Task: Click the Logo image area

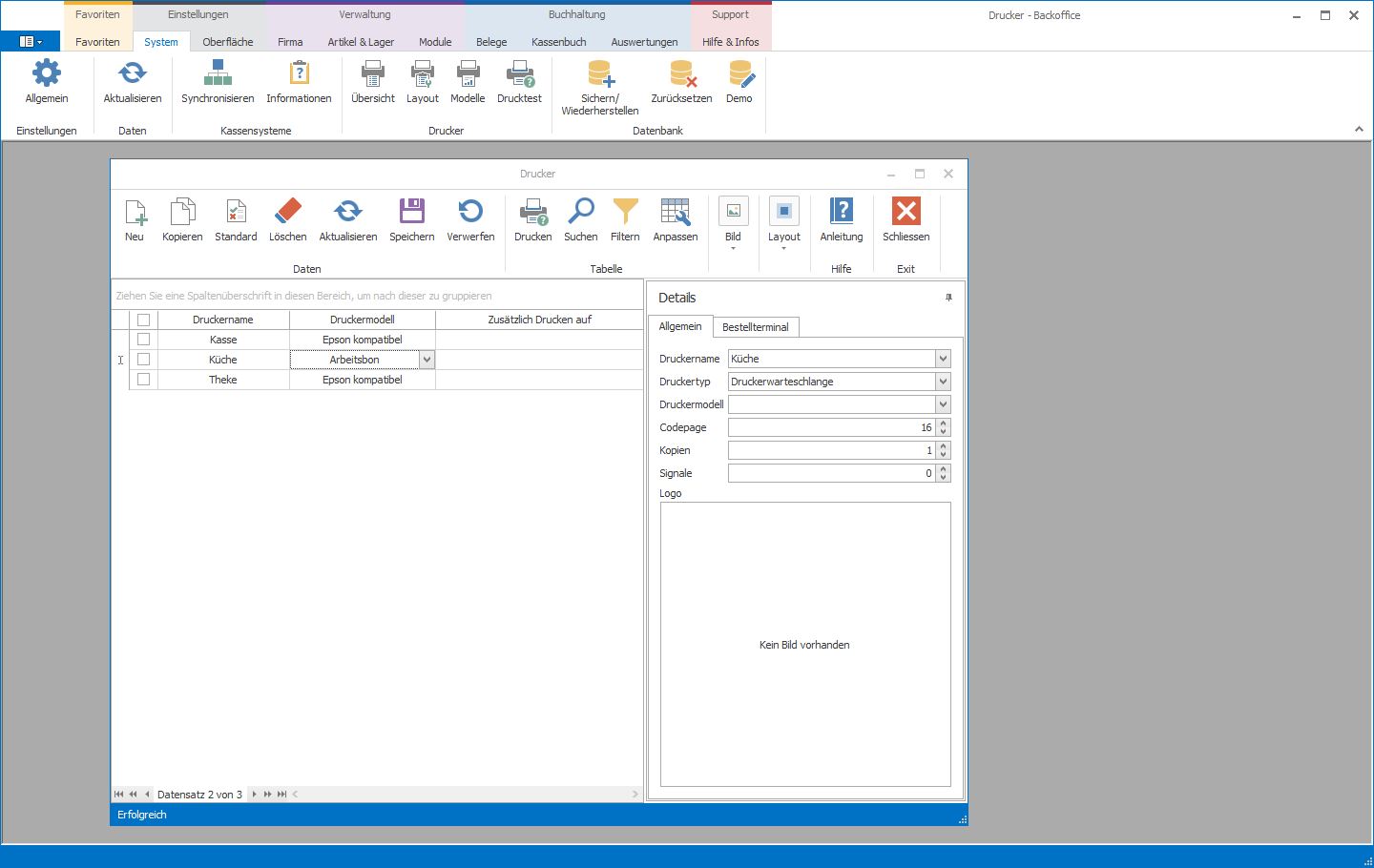Action: 805,645
